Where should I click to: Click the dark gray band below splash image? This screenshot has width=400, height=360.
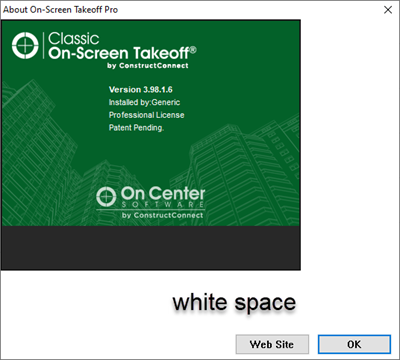[x=151, y=248]
